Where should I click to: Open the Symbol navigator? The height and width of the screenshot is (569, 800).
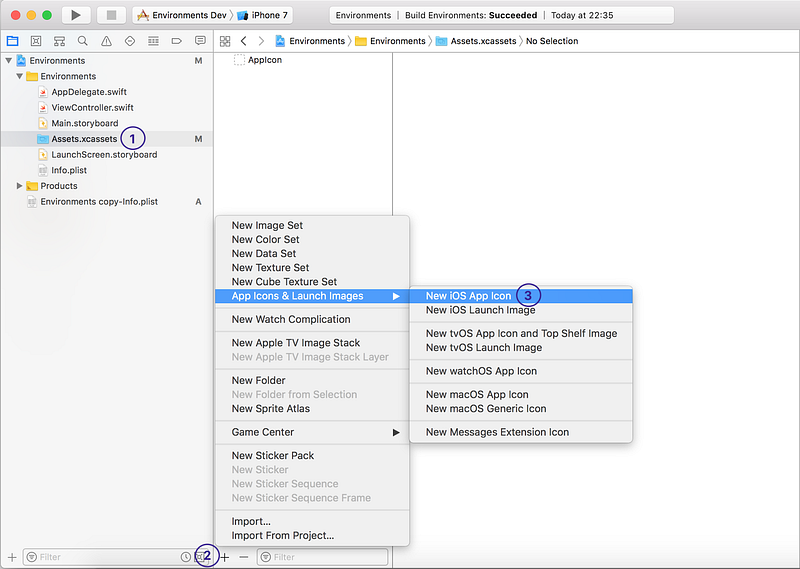coord(59,41)
